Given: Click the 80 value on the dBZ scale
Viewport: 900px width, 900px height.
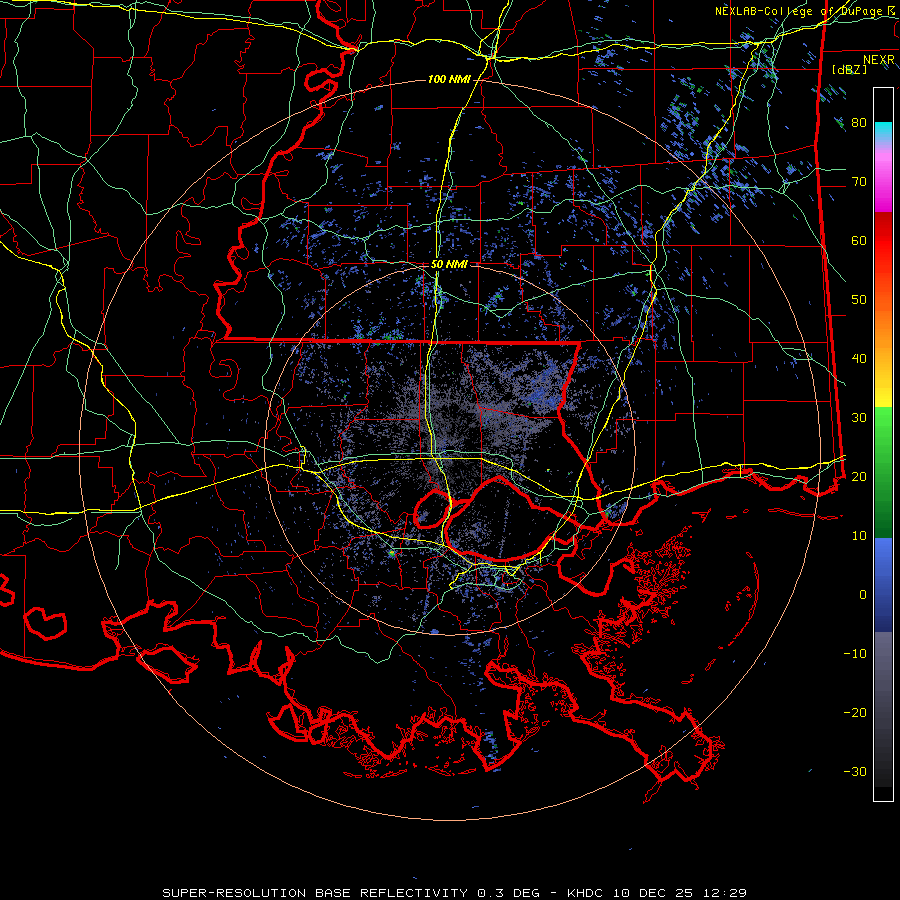Looking at the screenshot, I should [859, 123].
